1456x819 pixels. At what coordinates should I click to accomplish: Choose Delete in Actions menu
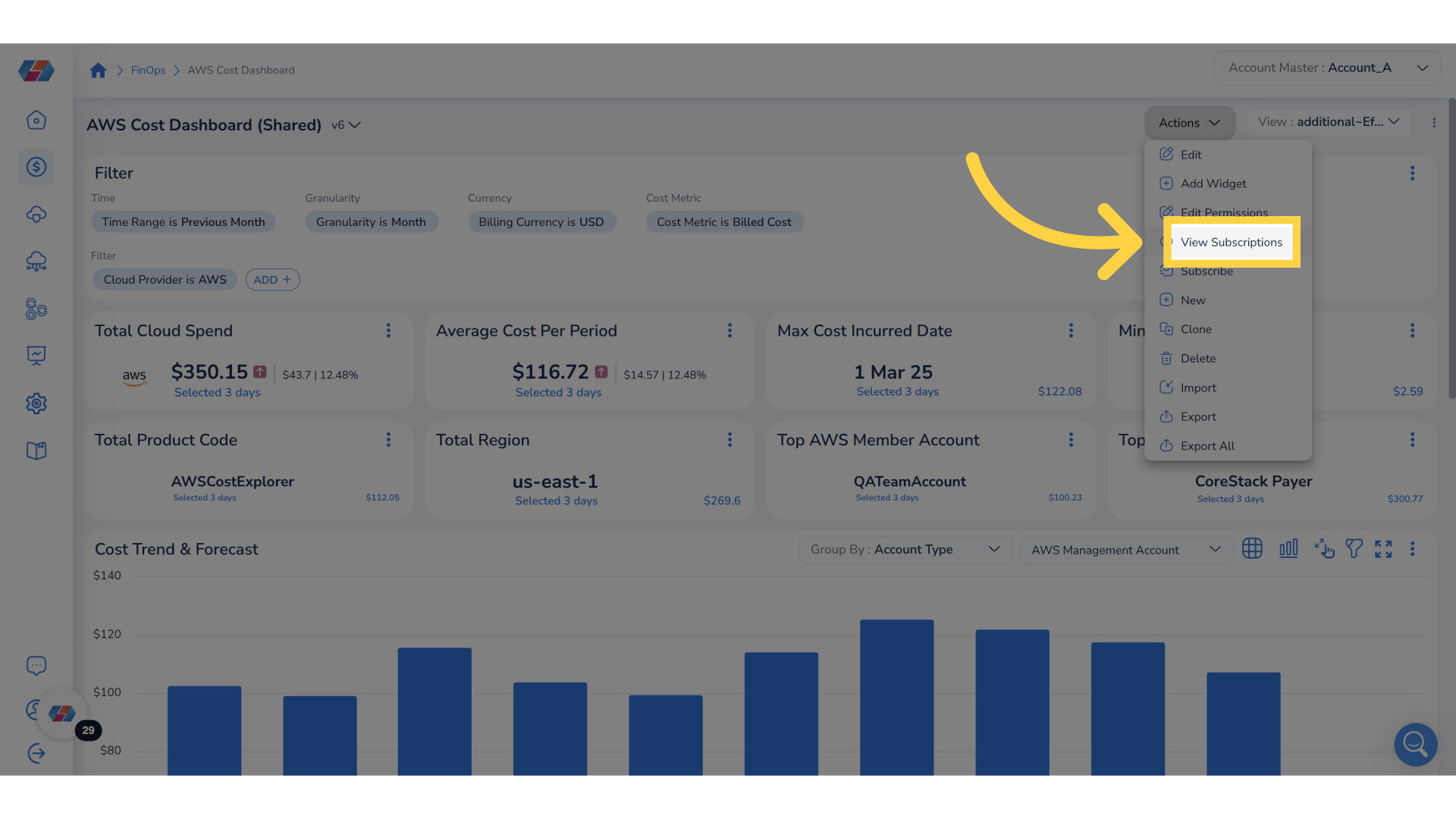click(1228, 359)
